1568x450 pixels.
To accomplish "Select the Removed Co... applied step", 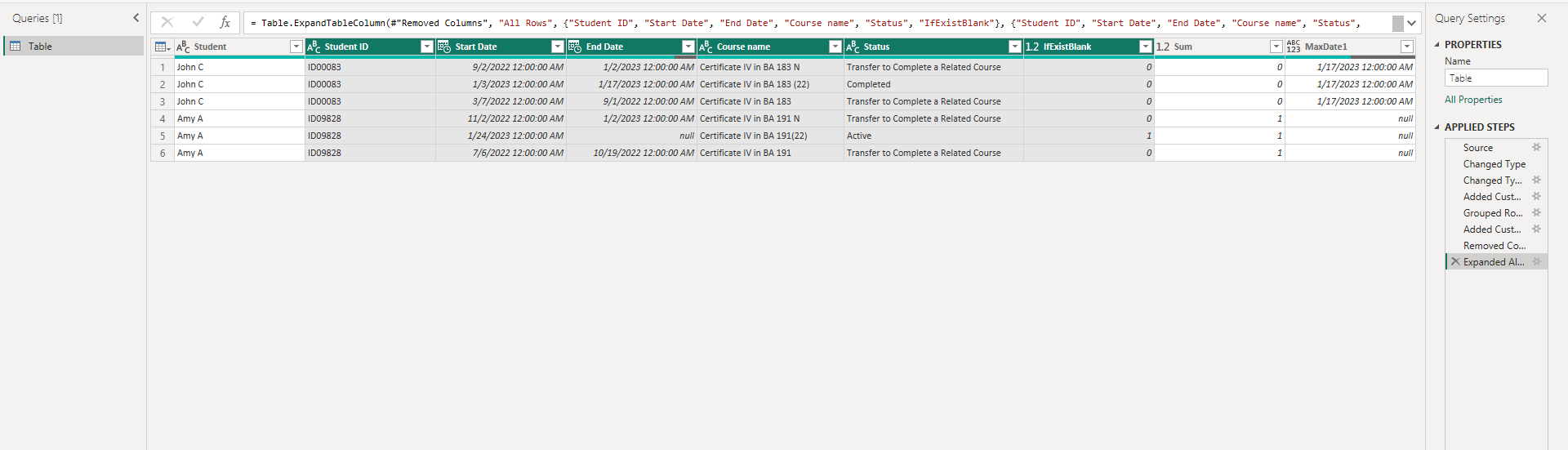I will pos(1496,246).
